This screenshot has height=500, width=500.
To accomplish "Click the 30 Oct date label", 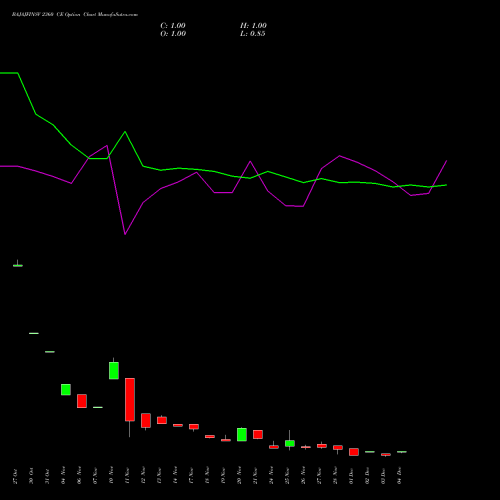I will (x=31, y=476).
